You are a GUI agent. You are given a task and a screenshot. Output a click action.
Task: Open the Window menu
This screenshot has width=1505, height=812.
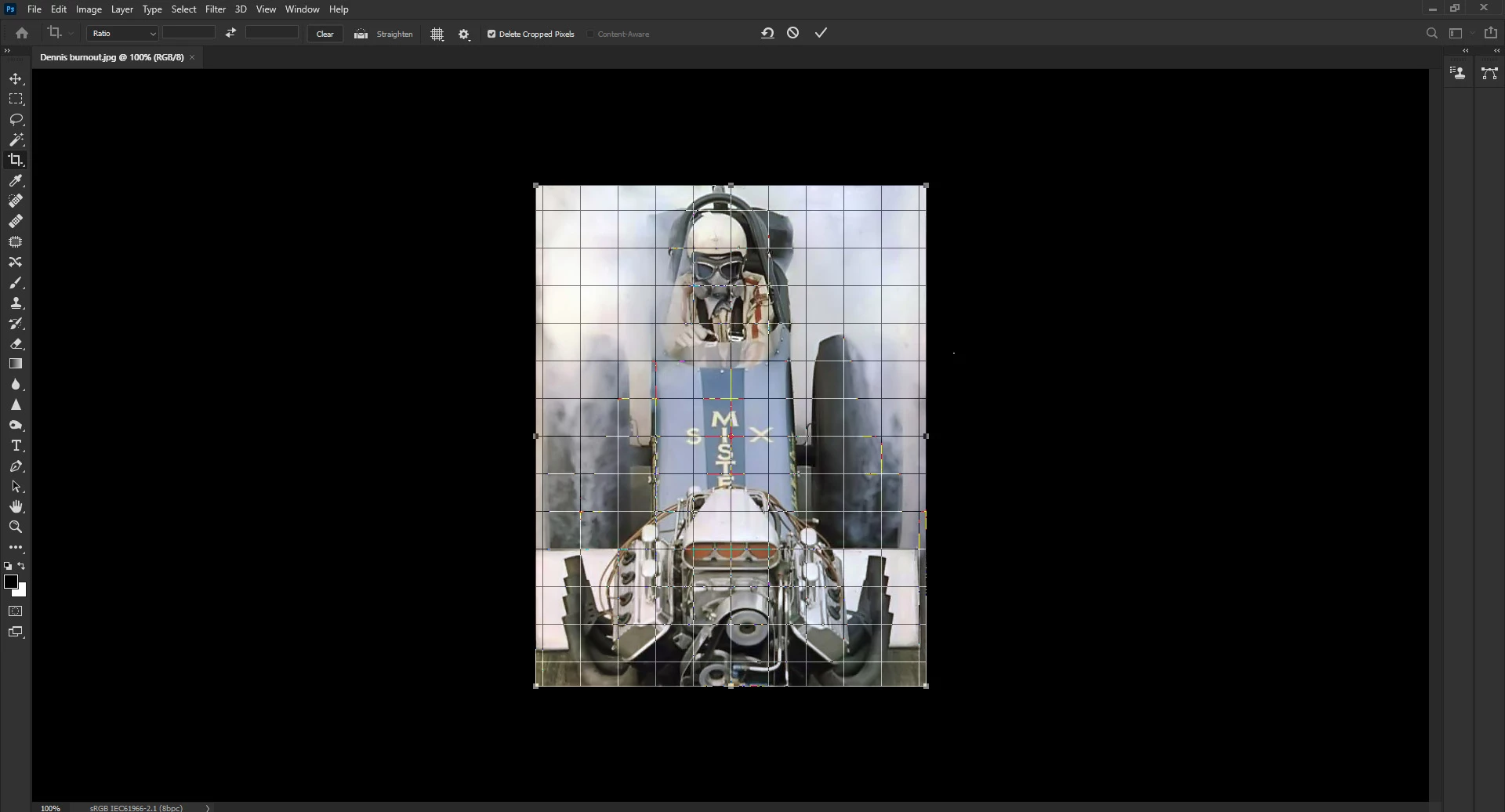coord(303,9)
